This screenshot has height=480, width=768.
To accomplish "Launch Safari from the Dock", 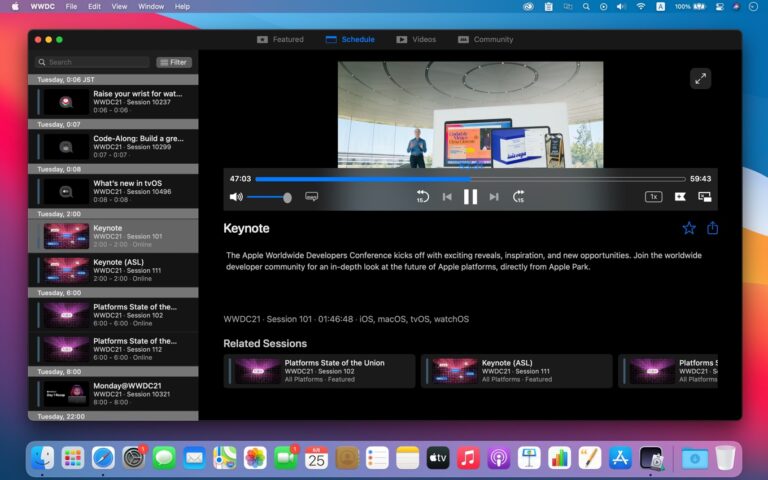I will pos(103,458).
